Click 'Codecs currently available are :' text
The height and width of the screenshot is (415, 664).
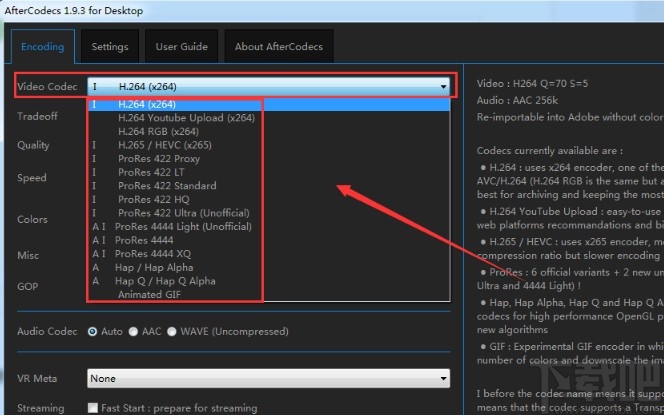coord(550,151)
